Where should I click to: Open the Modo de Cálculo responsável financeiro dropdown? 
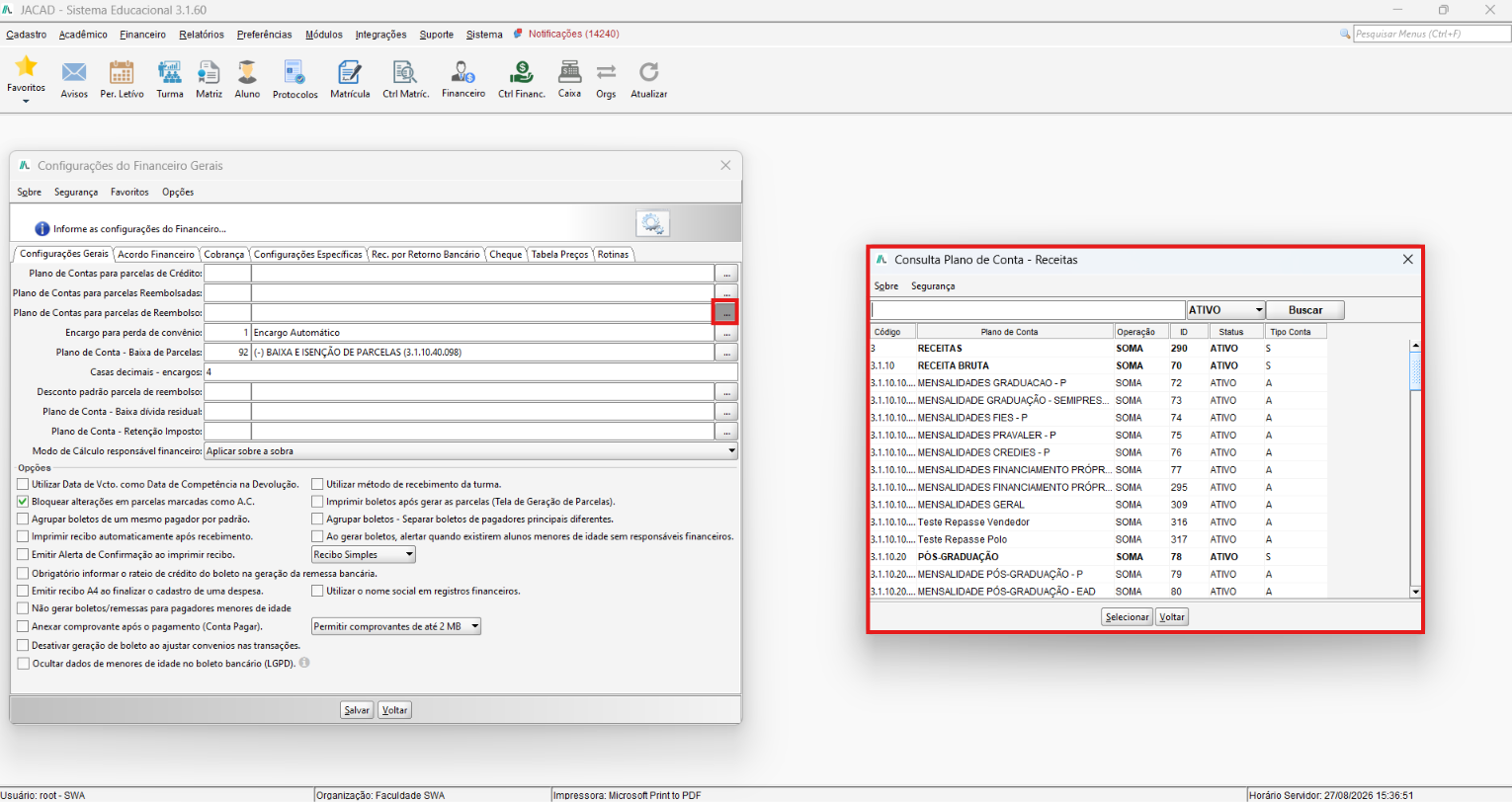tap(470, 451)
